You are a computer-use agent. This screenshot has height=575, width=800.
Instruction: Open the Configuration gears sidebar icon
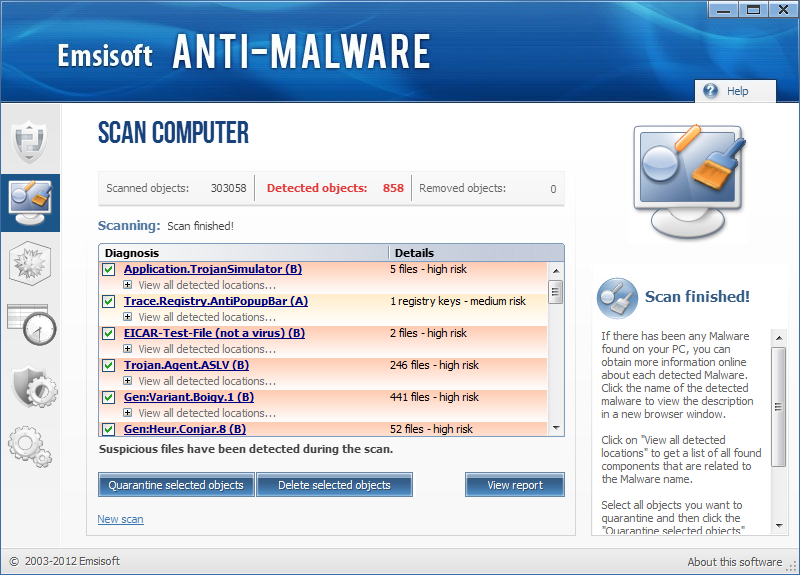(30, 447)
